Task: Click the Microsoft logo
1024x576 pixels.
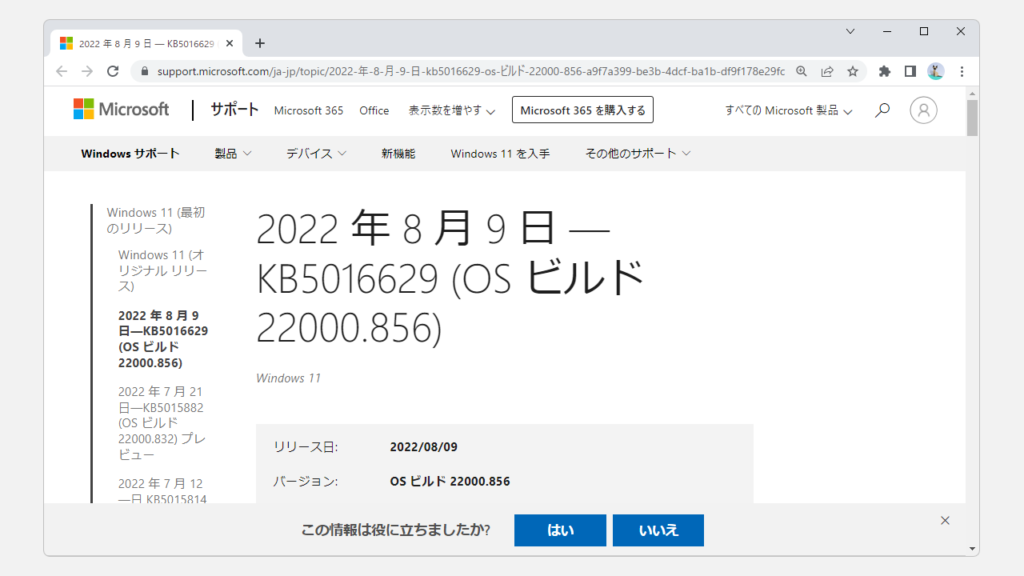Action: 121,109
